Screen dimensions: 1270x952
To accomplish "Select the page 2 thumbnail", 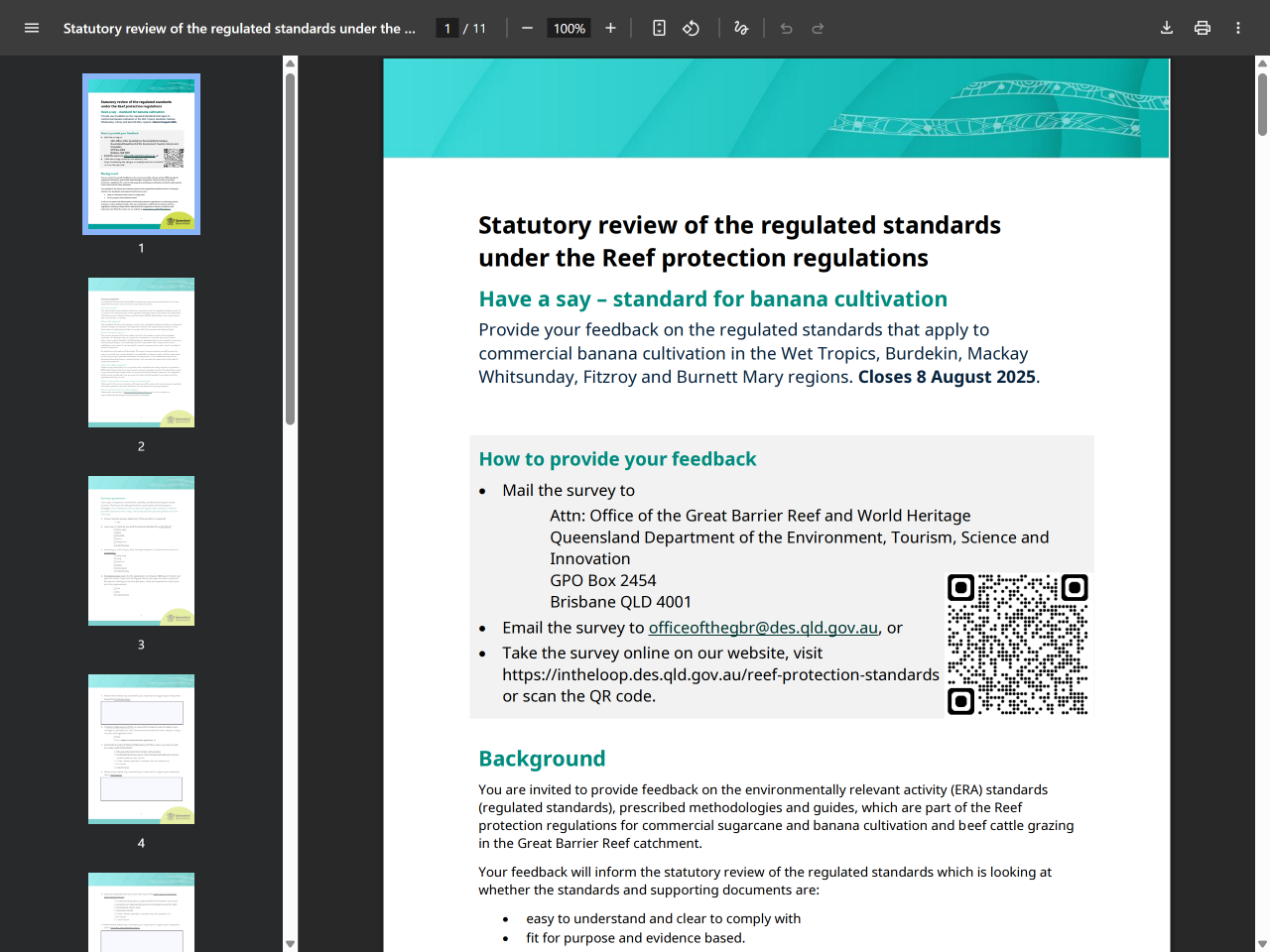I will (x=141, y=352).
